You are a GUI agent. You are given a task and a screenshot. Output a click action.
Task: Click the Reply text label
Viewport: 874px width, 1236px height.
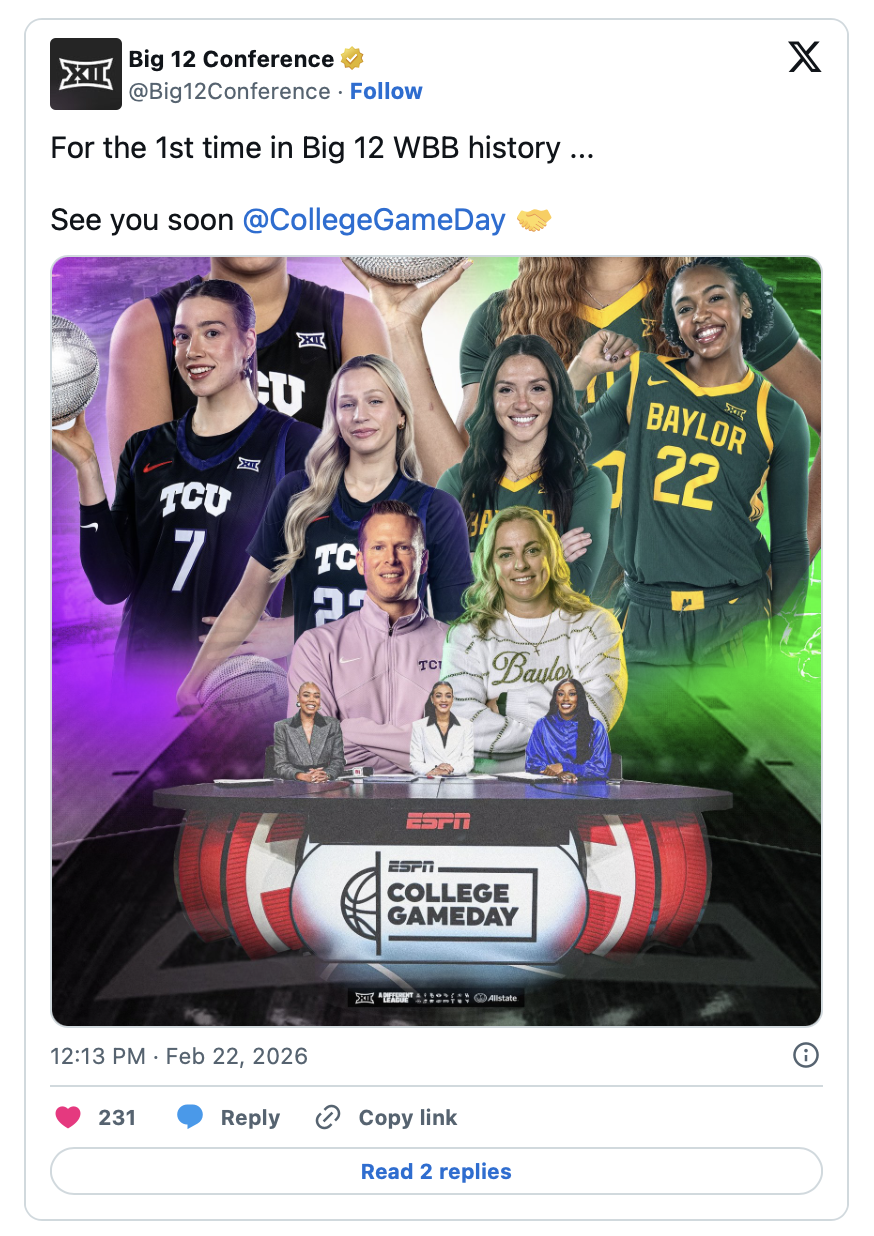coord(250,1118)
